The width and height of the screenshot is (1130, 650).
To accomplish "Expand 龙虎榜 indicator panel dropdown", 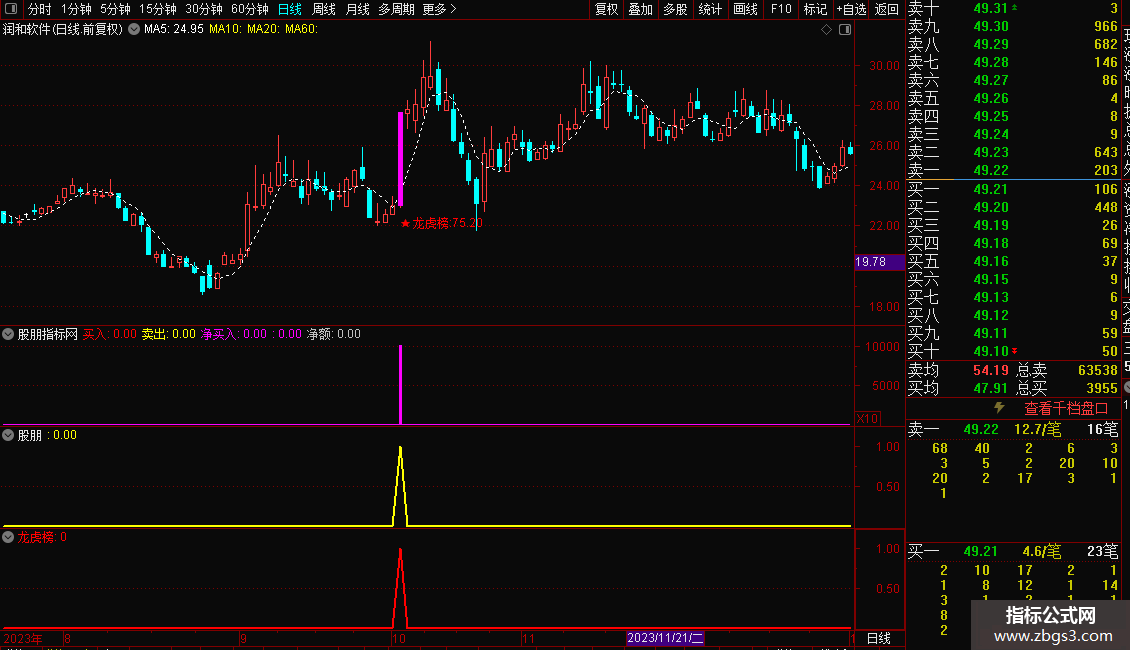I will (x=8, y=537).
